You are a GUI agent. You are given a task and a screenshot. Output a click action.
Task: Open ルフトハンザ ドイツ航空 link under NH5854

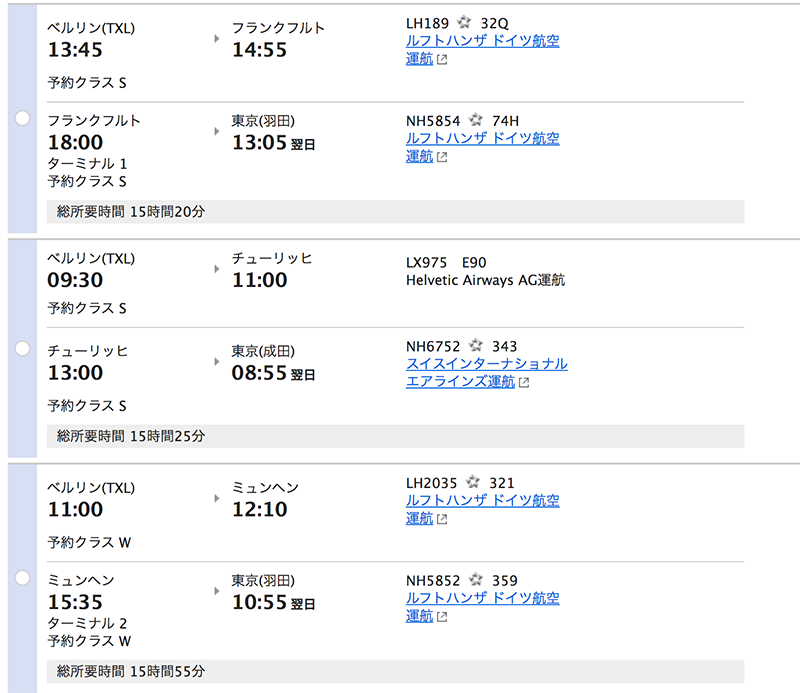click(482, 139)
